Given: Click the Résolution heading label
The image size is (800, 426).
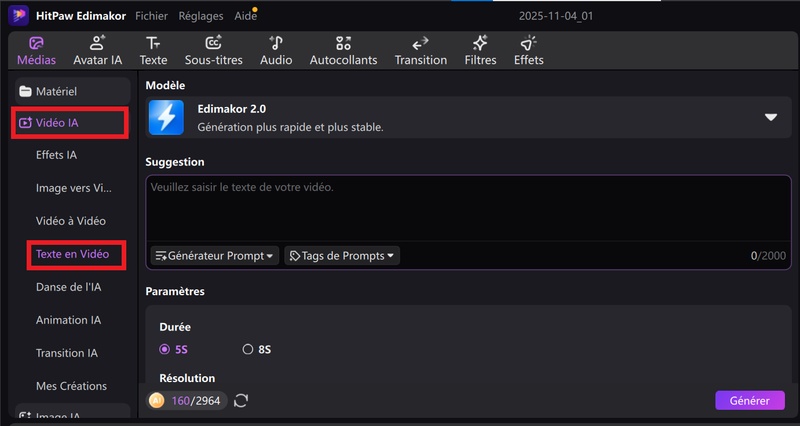Looking at the screenshot, I should tap(187, 378).
